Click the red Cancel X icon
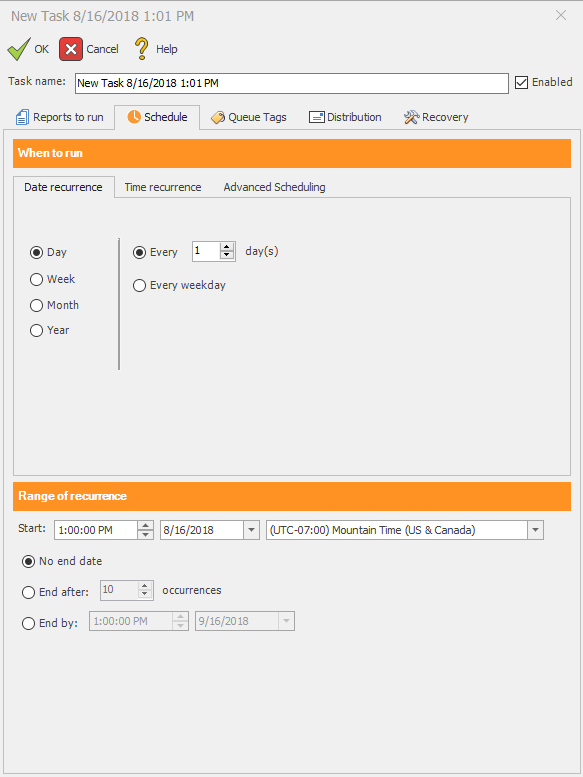The image size is (583, 777). (71, 49)
